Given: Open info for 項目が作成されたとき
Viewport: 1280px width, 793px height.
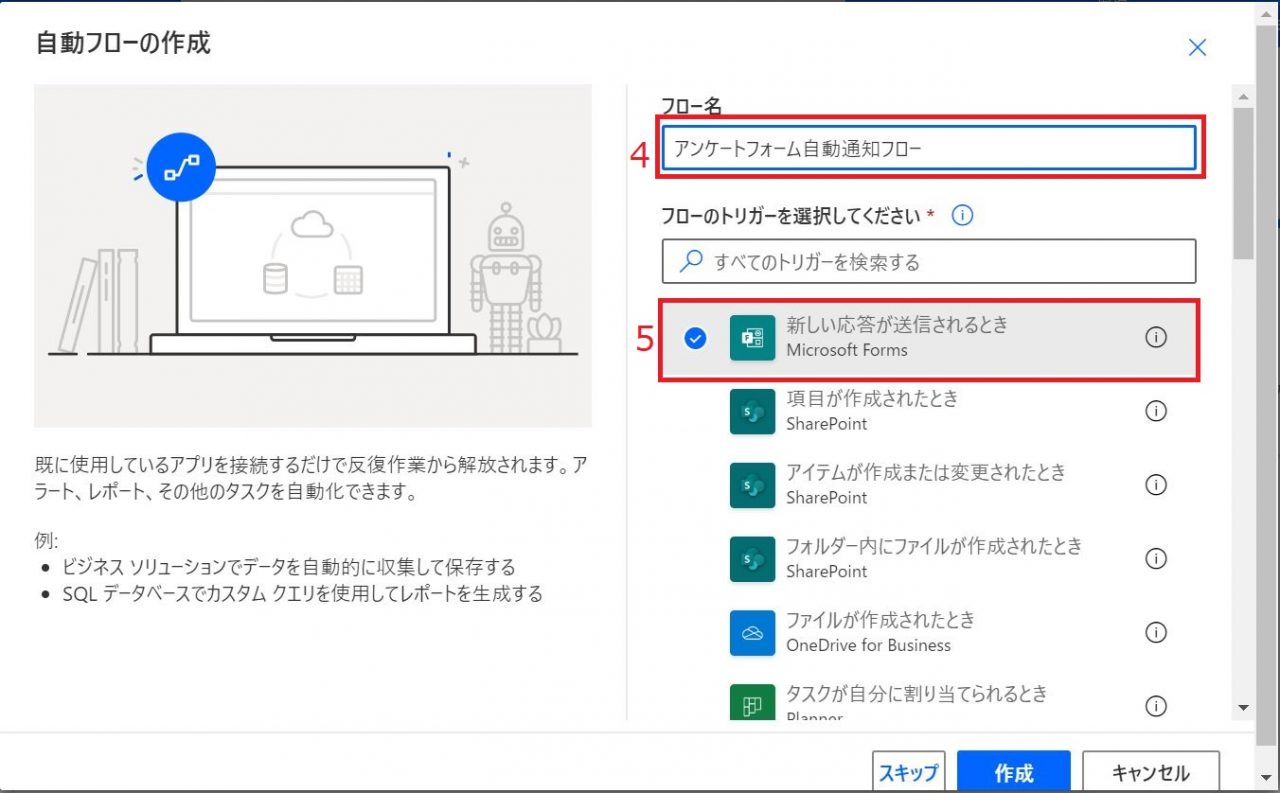Looking at the screenshot, I should 1156,411.
